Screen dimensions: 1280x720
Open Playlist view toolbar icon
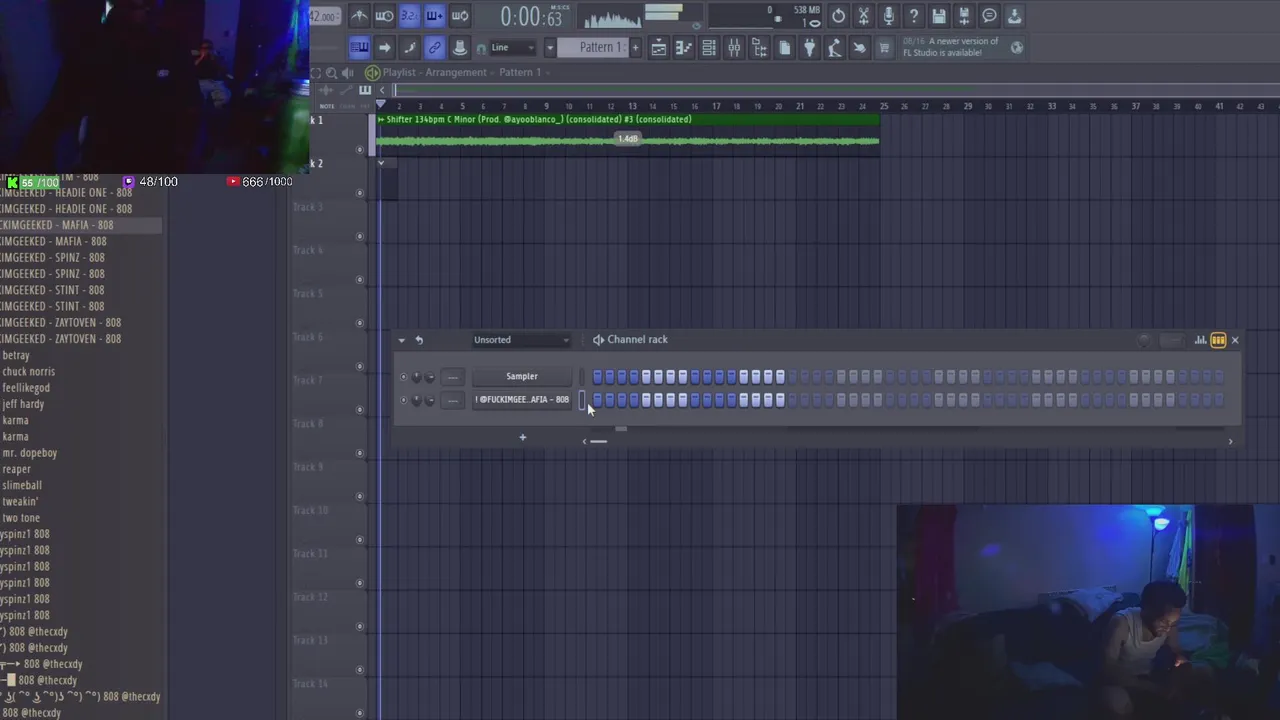coord(659,47)
